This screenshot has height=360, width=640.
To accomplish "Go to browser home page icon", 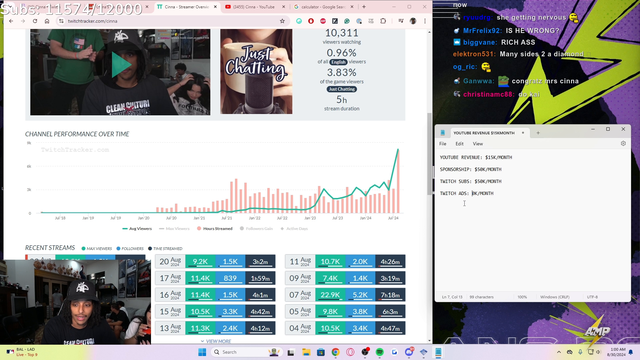I will (47, 21).
